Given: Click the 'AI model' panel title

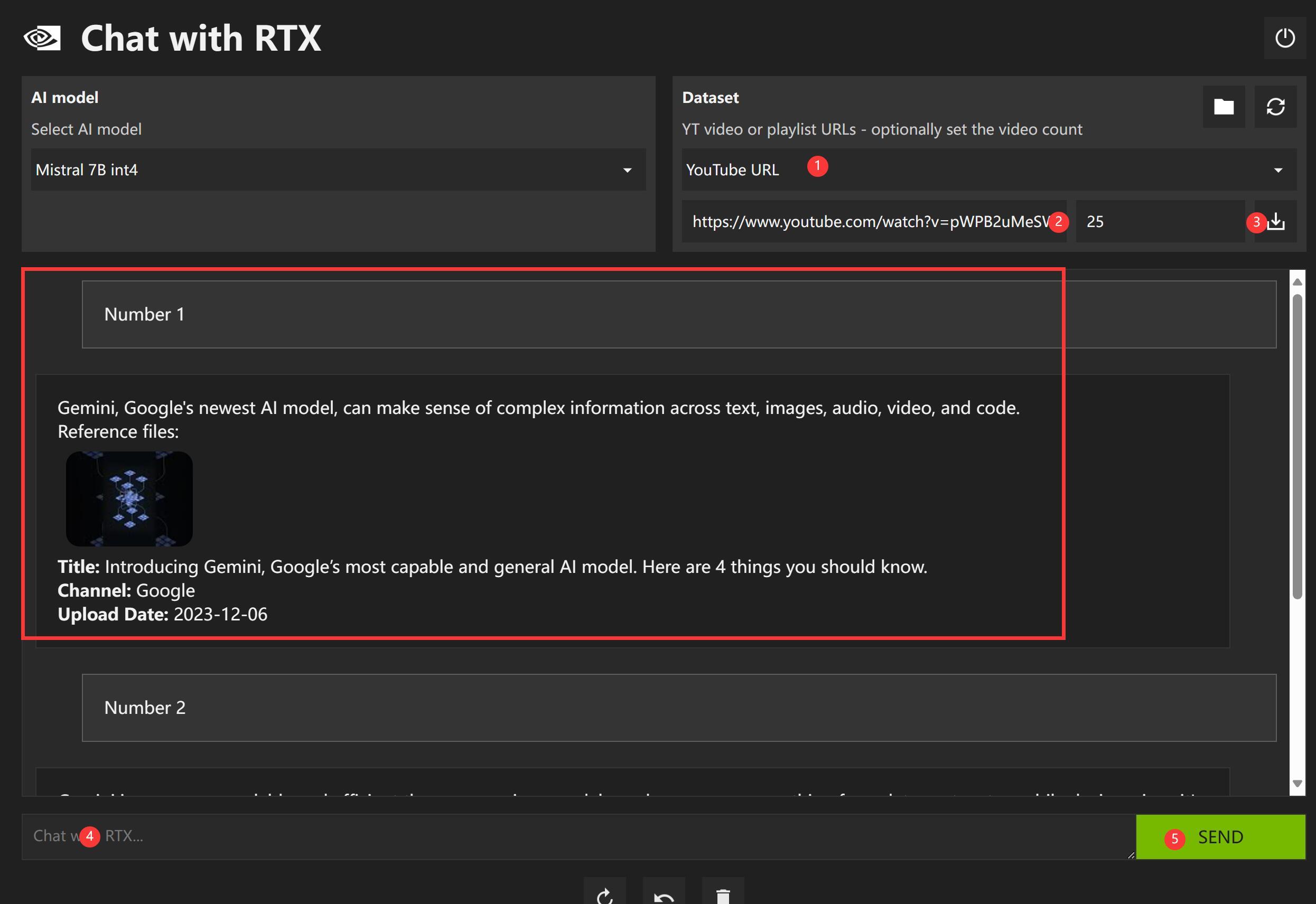Looking at the screenshot, I should coord(64,98).
